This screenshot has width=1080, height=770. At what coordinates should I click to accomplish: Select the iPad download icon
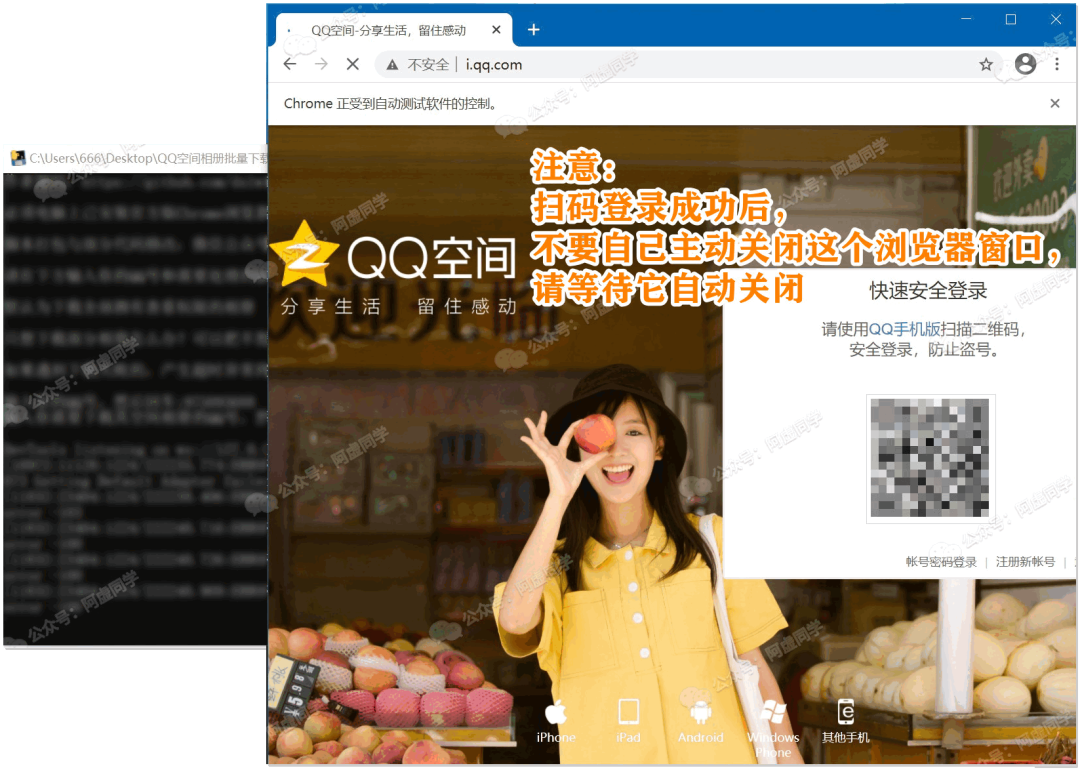pos(628,712)
